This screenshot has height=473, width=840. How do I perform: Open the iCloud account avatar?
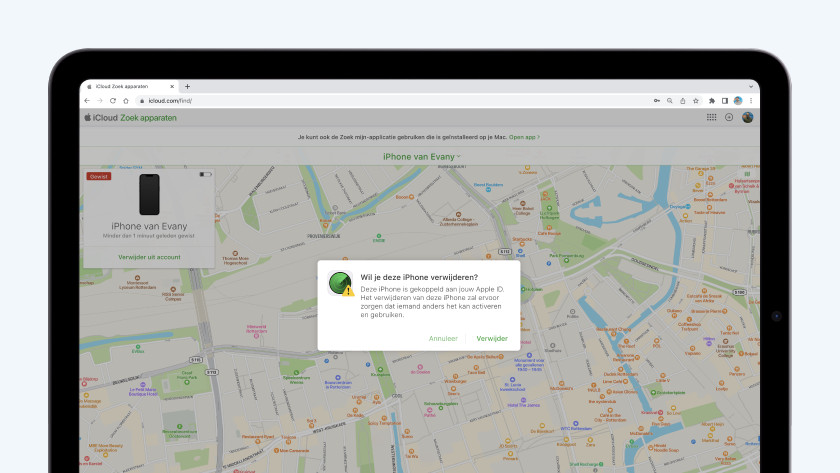pyautogui.click(x=748, y=117)
